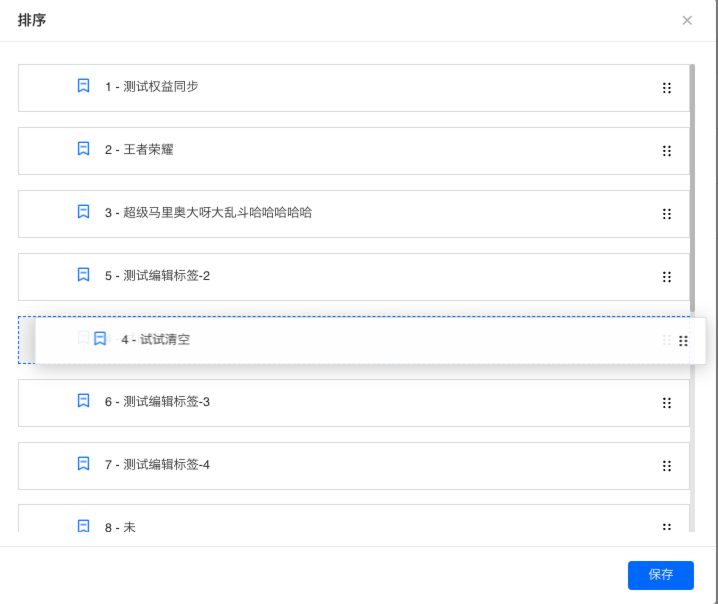Close the 排序 dialog
This screenshot has width=718, height=604.
687,20
